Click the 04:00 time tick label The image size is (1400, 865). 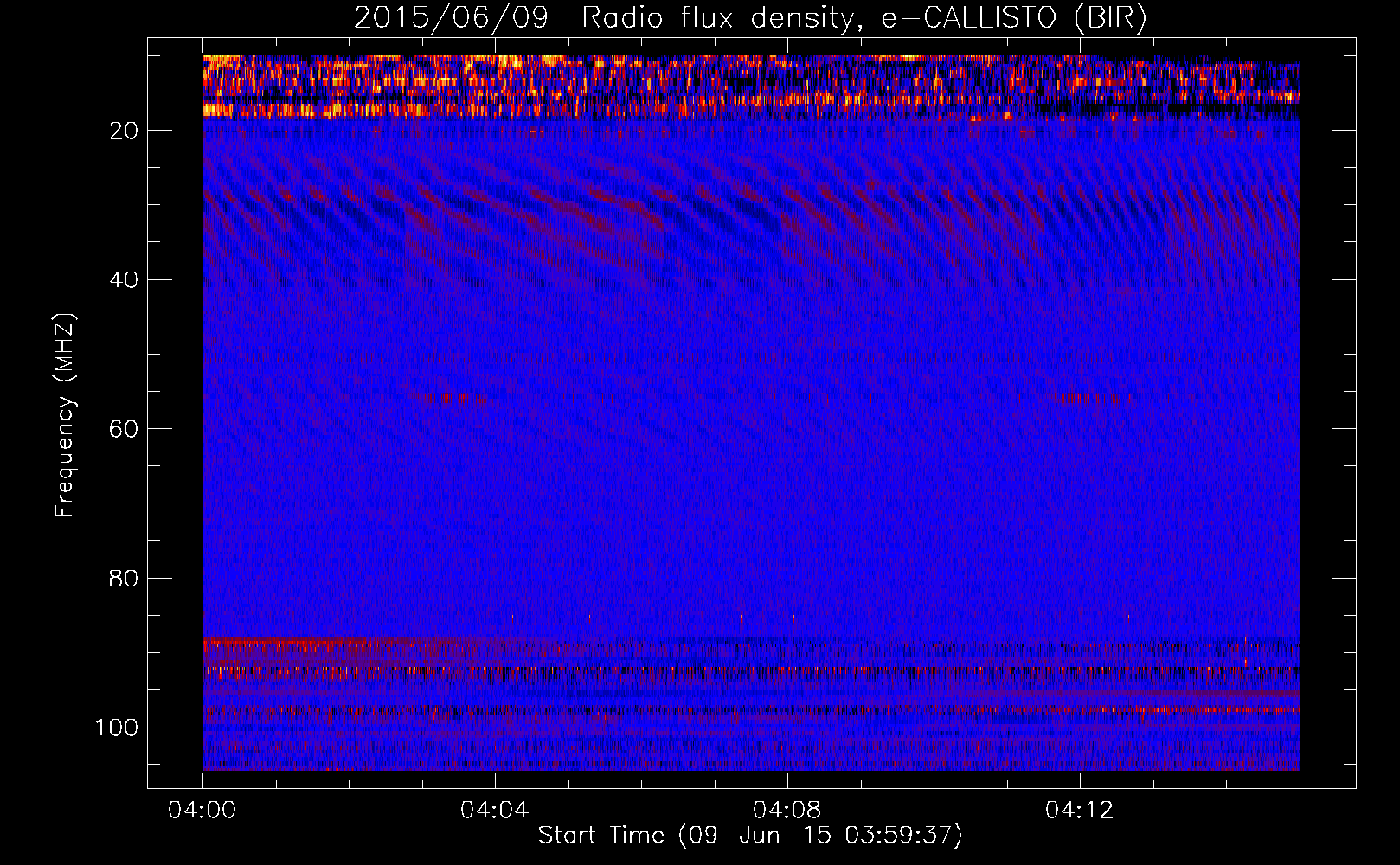tap(202, 811)
